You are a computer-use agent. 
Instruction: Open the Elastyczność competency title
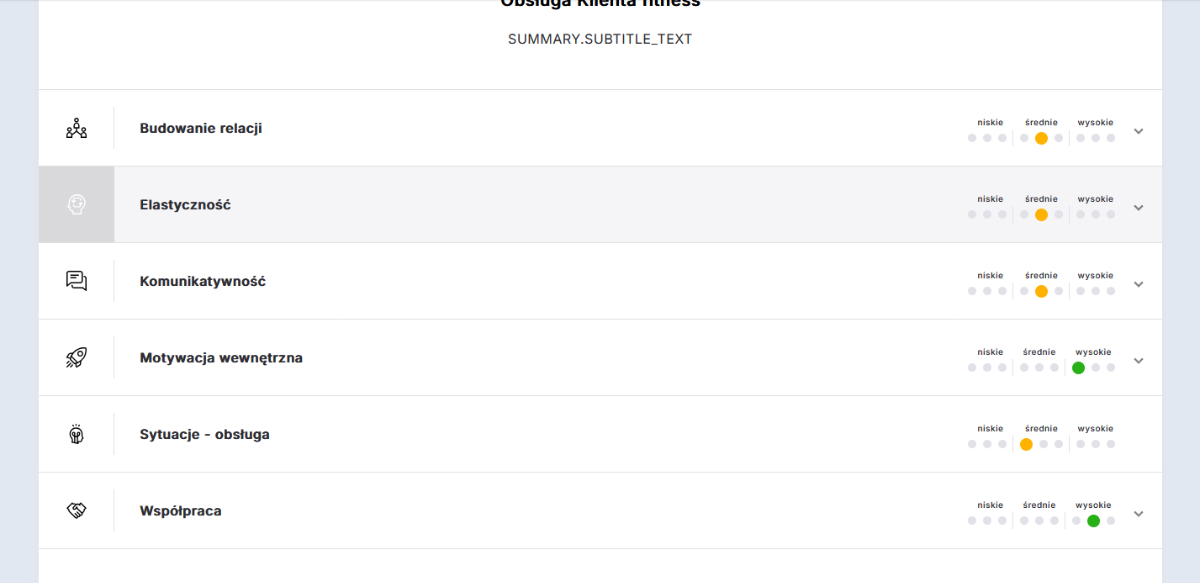pyautogui.click(x=185, y=204)
